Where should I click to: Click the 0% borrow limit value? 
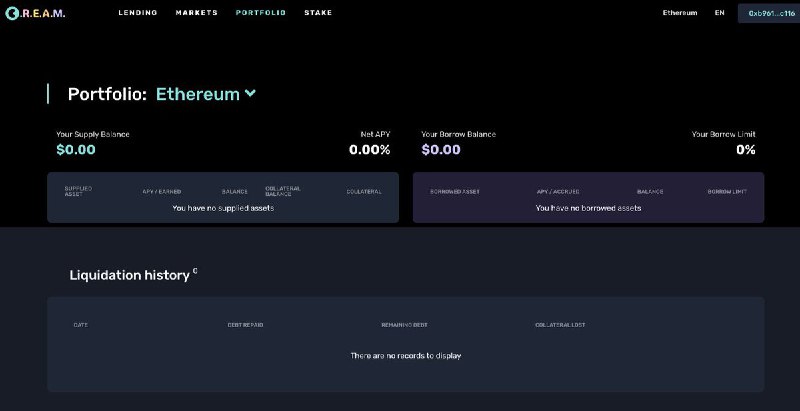pyautogui.click(x=745, y=149)
